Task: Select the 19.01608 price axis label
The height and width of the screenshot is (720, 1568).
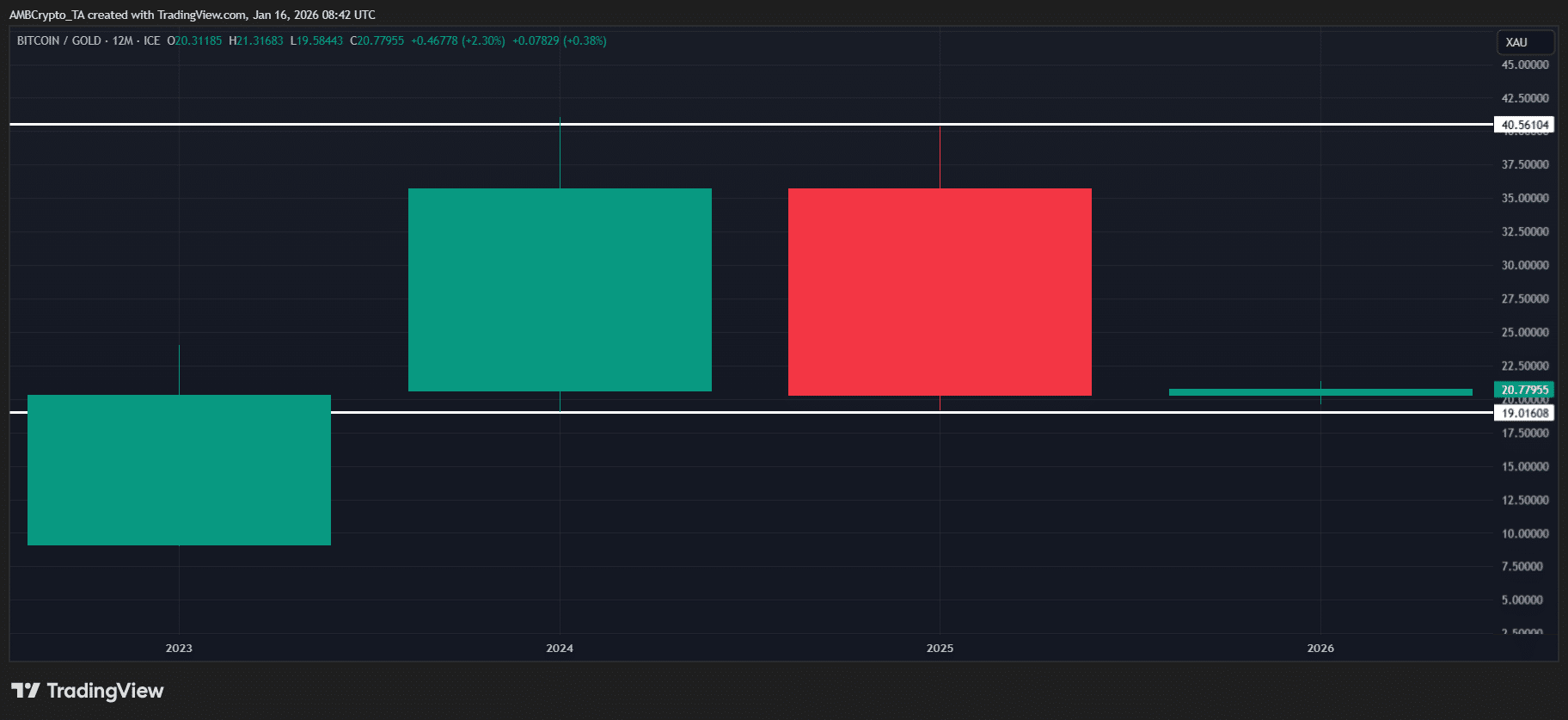Action: click(x=1524, y=413)
